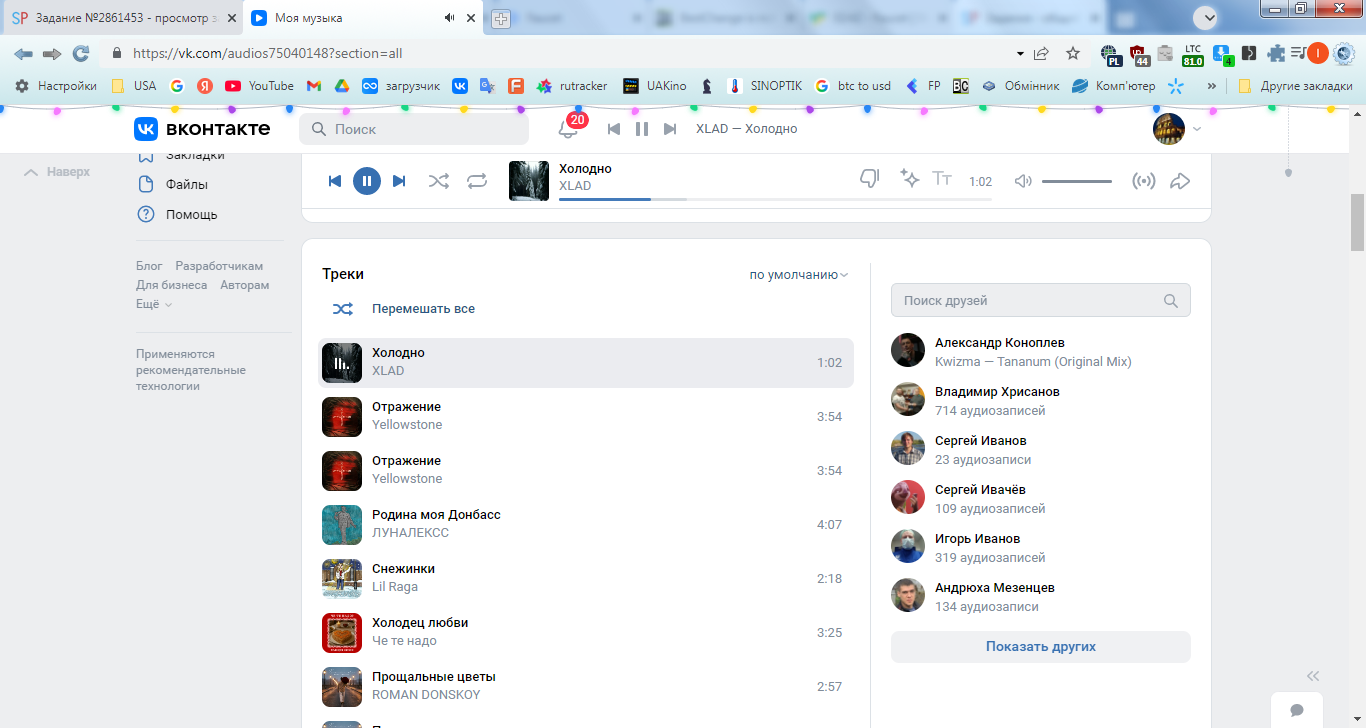Mute the tab via its speaker icon
Viewport: 1366px width, 728px height.
[x=450, y=18]
